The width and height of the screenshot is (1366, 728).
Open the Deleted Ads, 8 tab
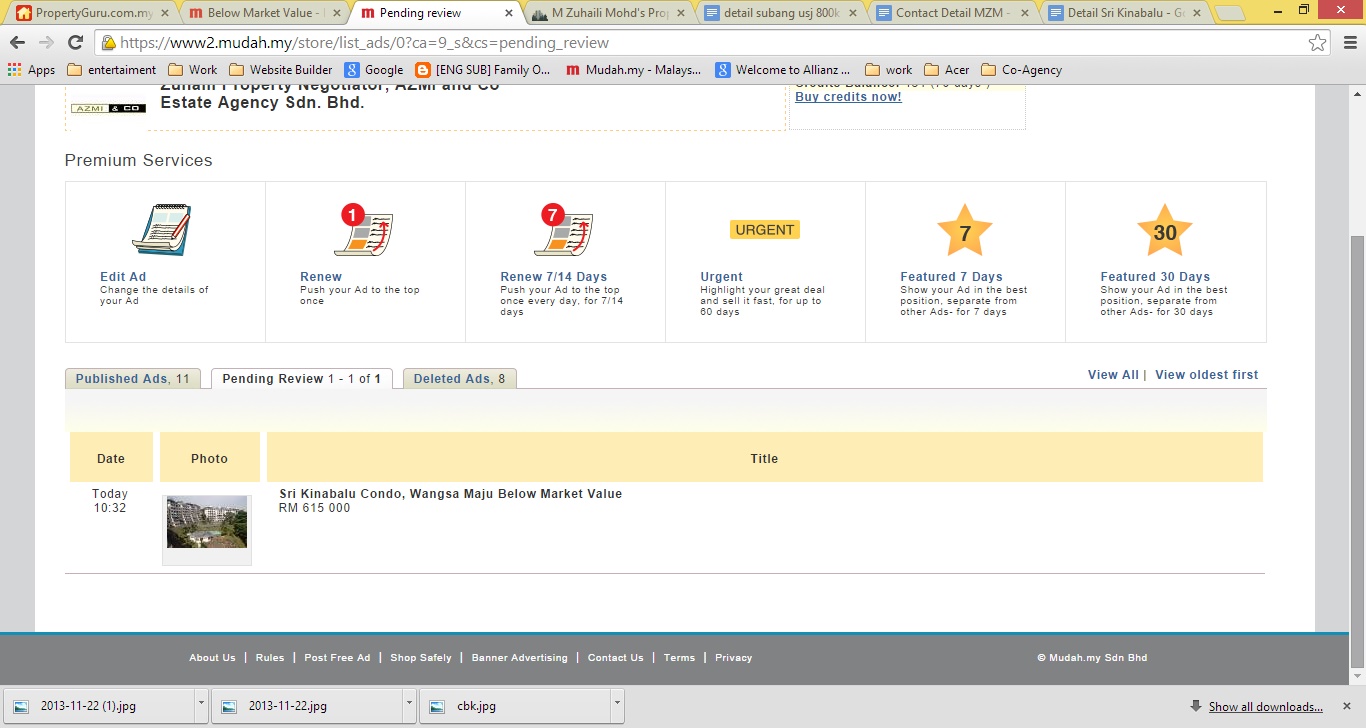point(460,379)
